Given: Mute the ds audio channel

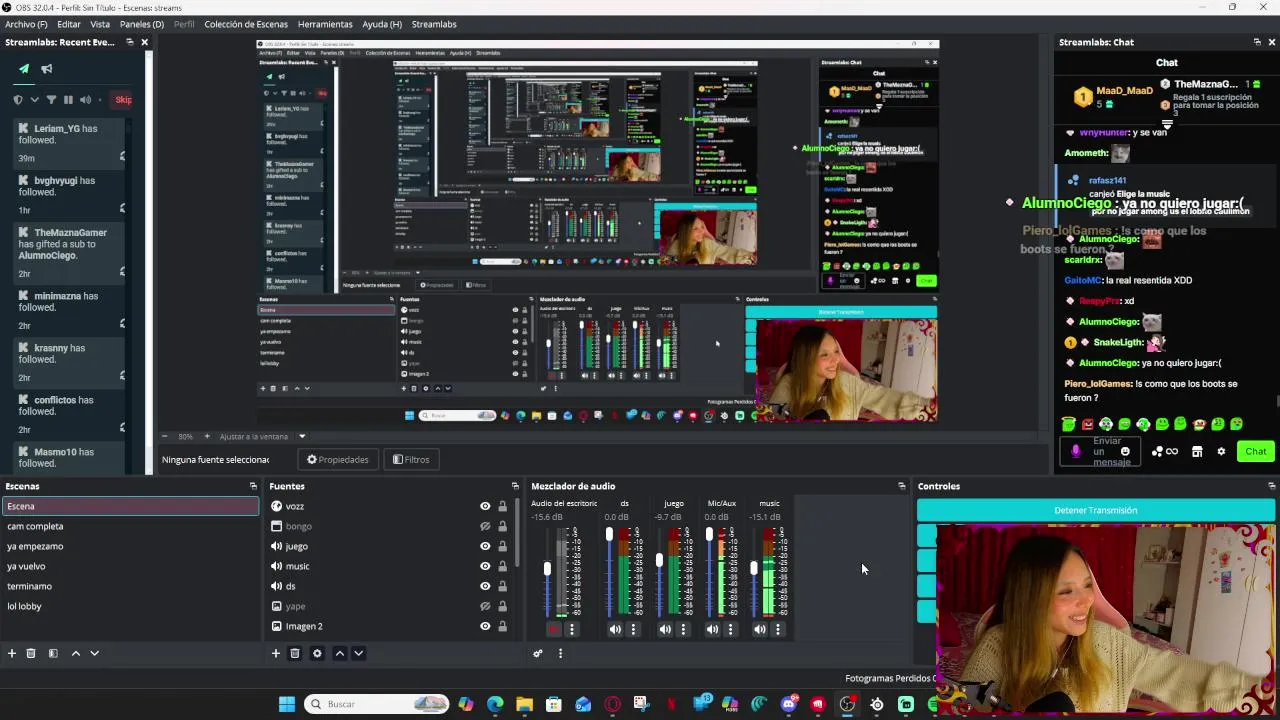Looking at the screenshot, I should (615, 629).
